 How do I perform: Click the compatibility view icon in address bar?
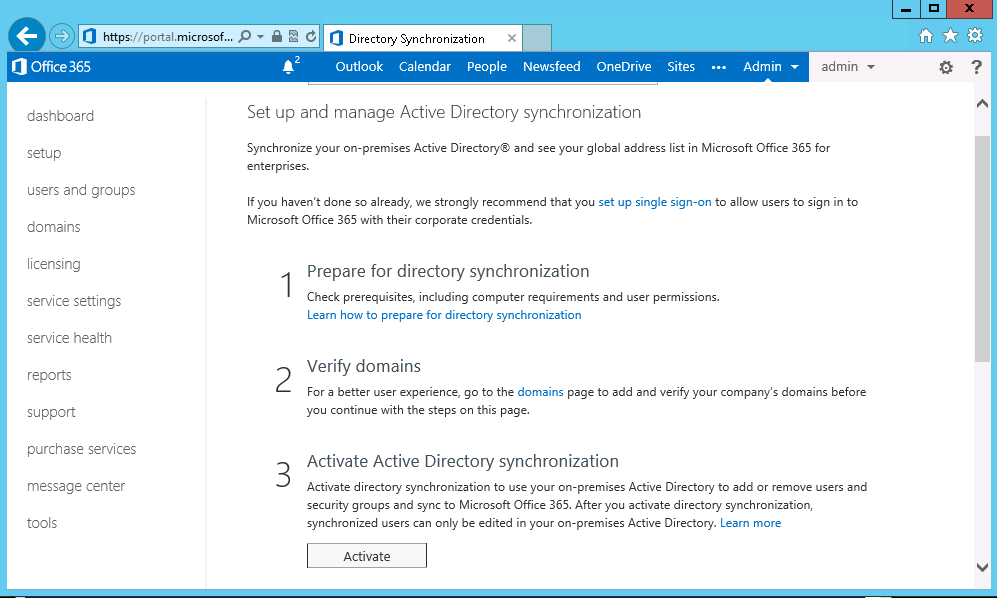tap(293, 36)
